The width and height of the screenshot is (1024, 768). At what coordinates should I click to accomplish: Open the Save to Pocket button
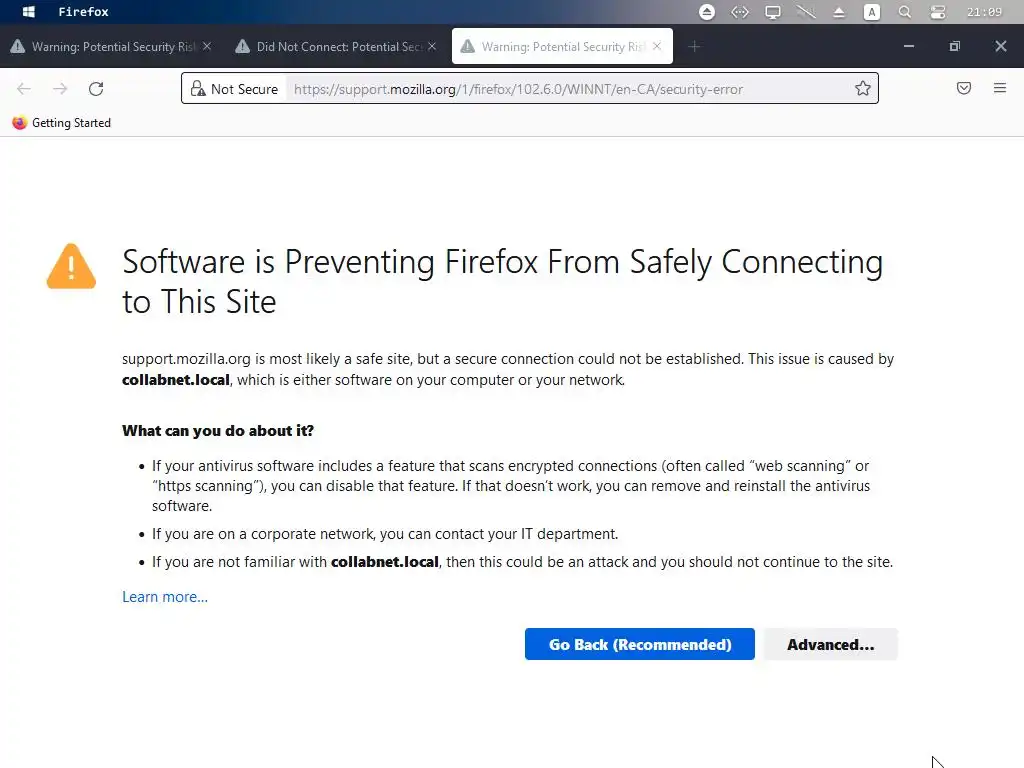point(964,89)
